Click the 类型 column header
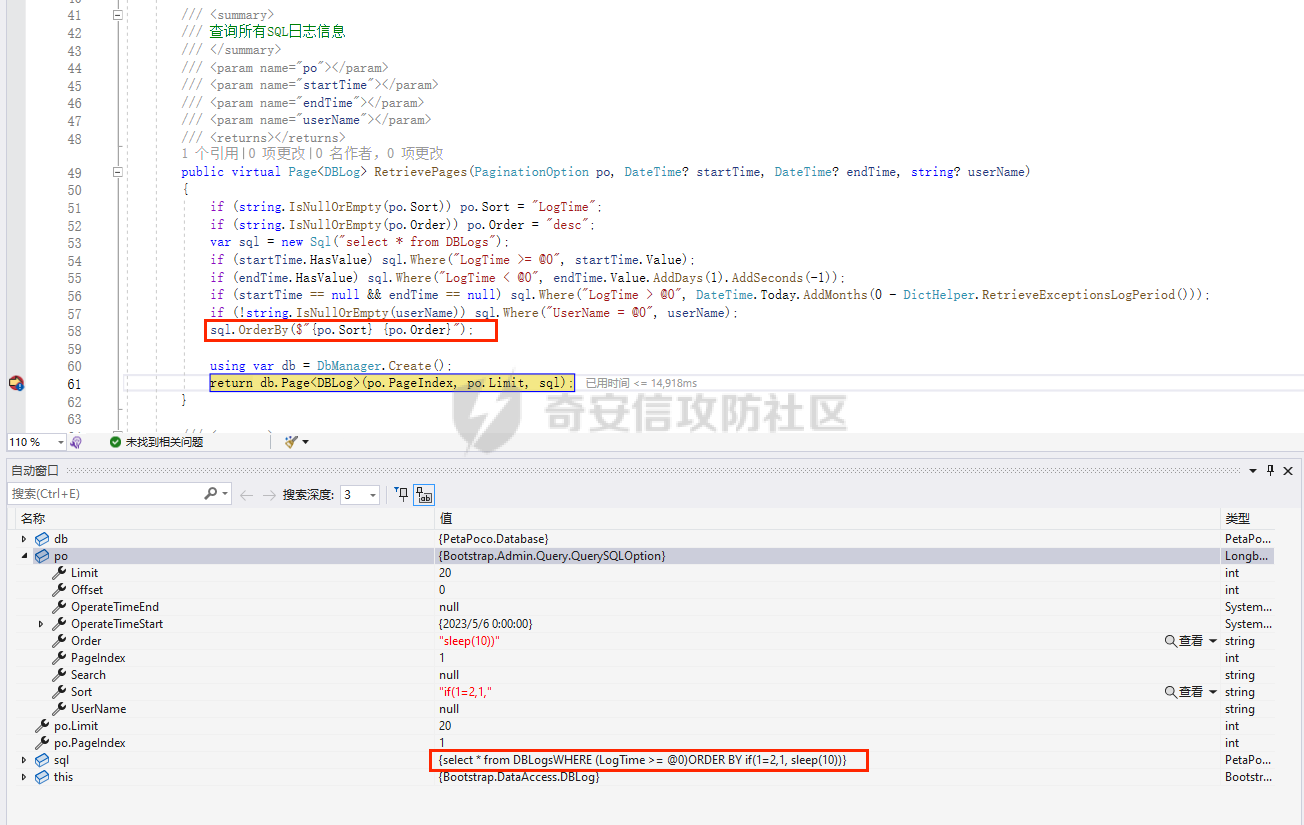 [x=1237, y=518]
